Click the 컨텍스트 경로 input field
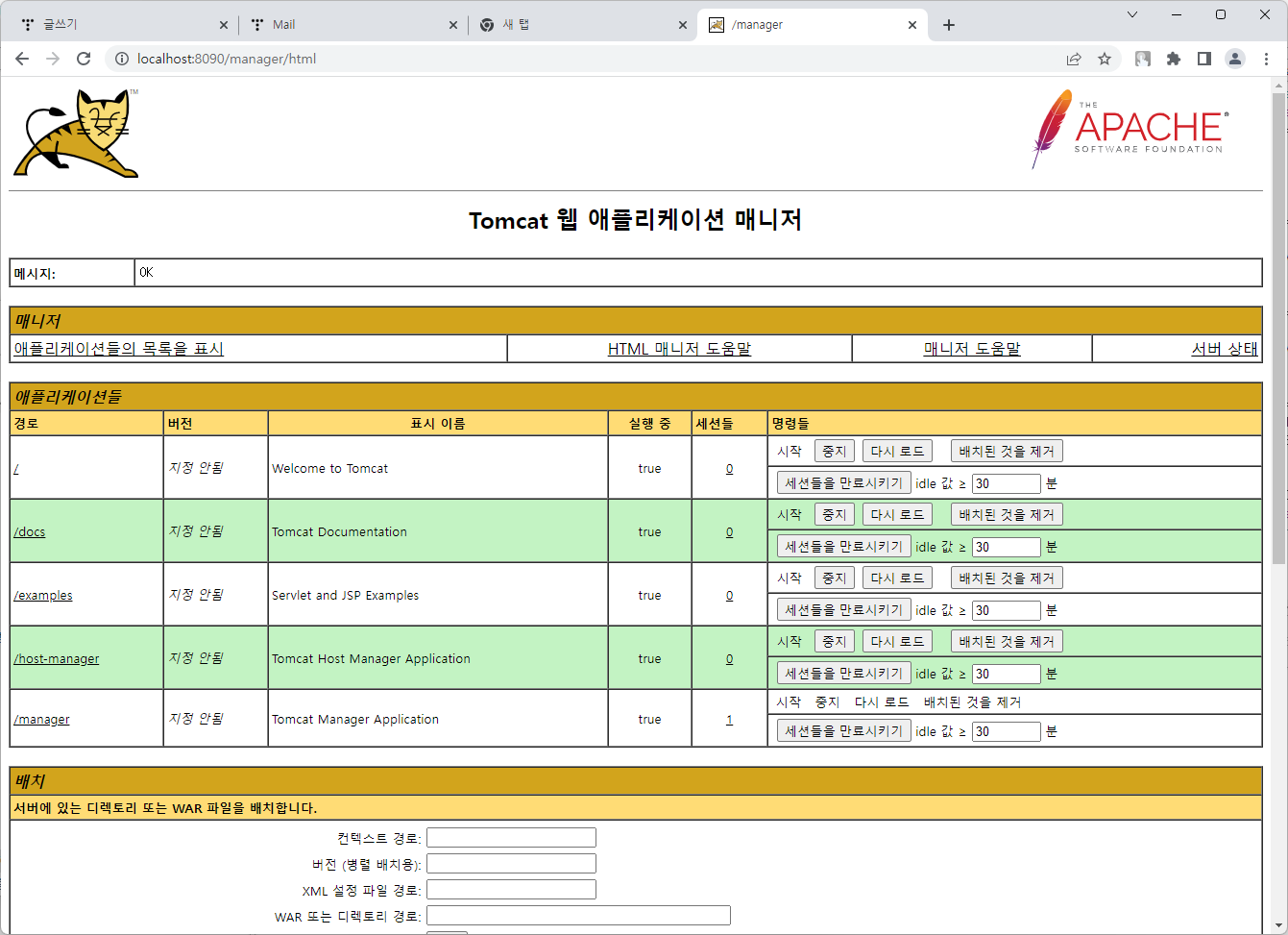1288x935 pixels. 511,838
